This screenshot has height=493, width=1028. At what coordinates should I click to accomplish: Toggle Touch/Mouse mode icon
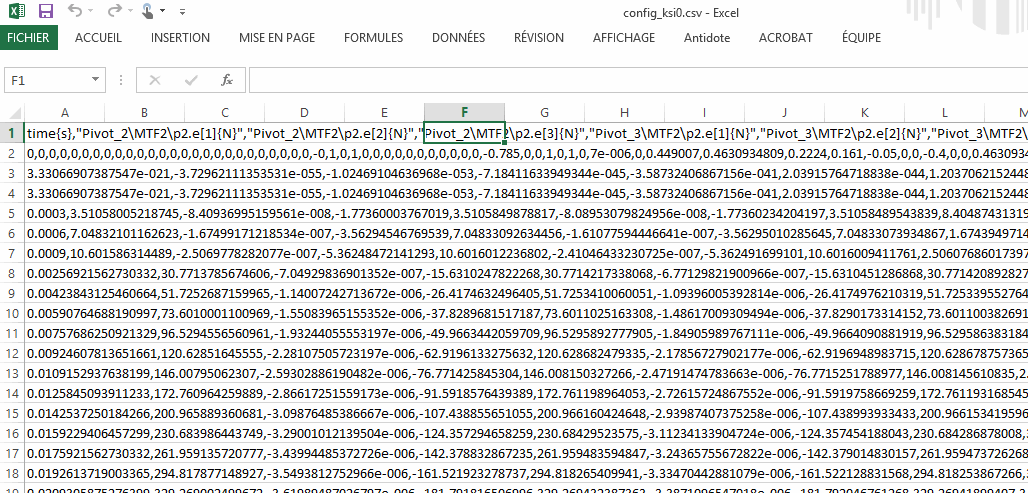(146, 11)
